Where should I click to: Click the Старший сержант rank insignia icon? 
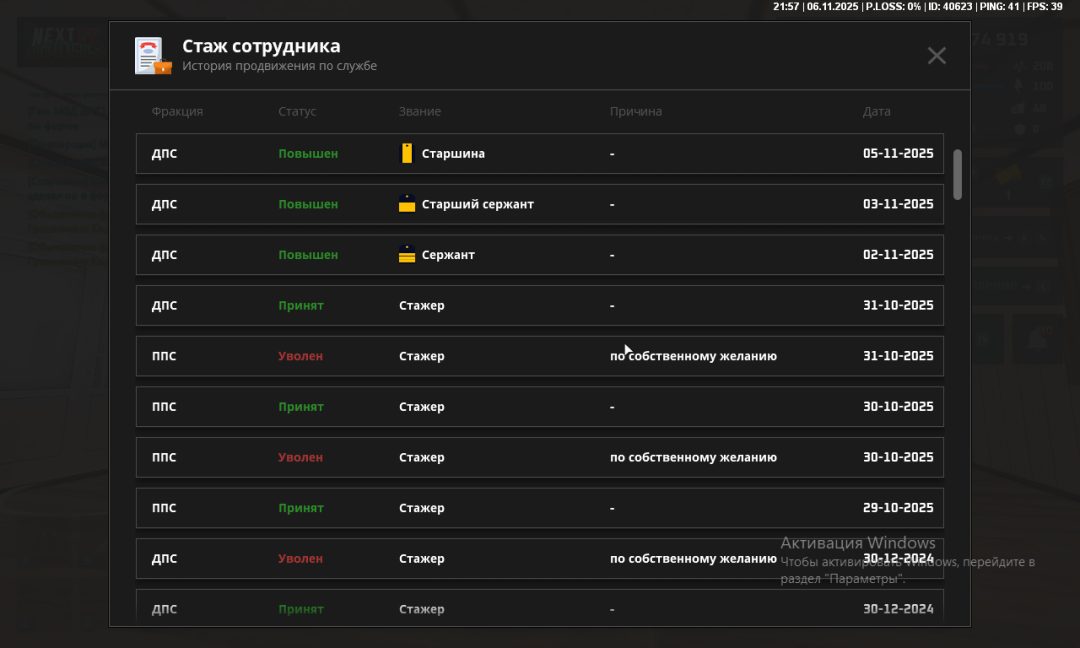coord(407,204)
